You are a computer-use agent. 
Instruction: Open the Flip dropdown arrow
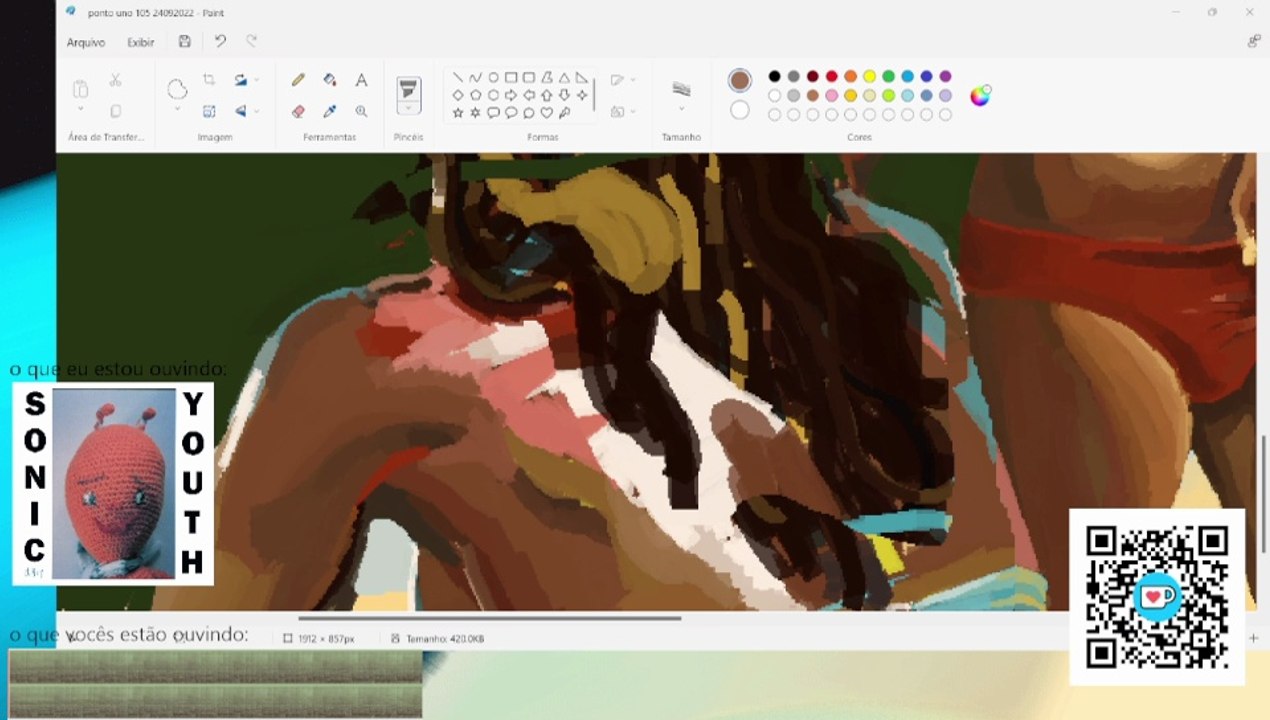[x=256, y=111]
